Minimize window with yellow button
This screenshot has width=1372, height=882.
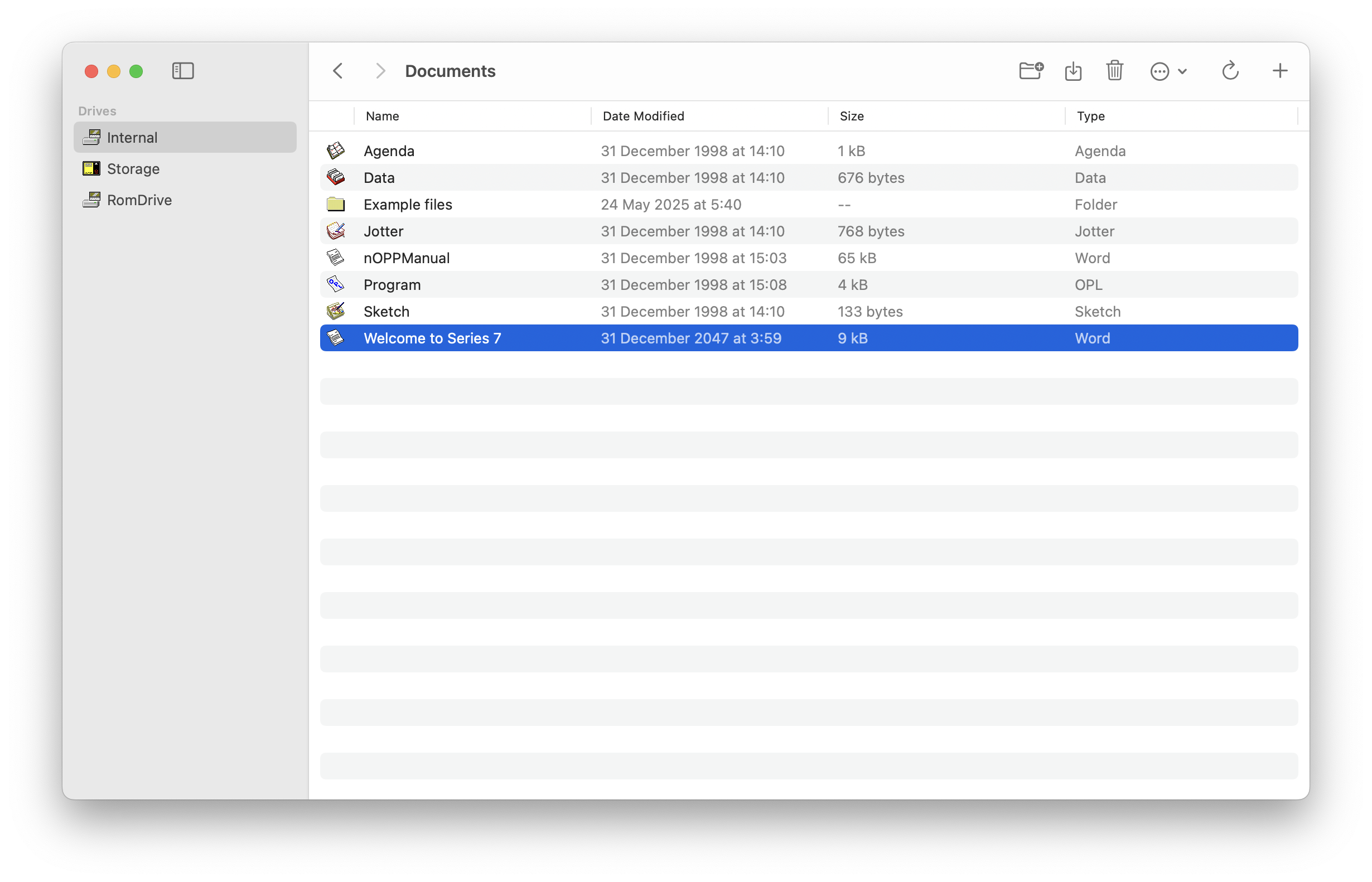[x=113, y=71]
